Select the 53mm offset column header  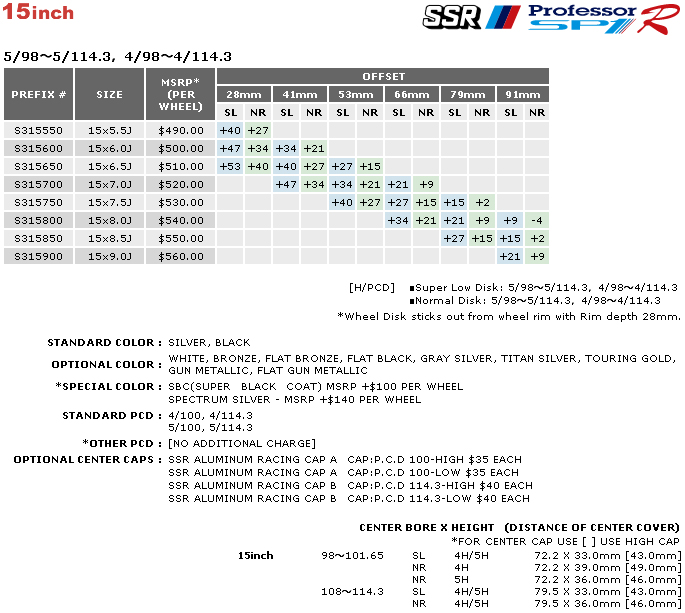(x=356, y=94)
